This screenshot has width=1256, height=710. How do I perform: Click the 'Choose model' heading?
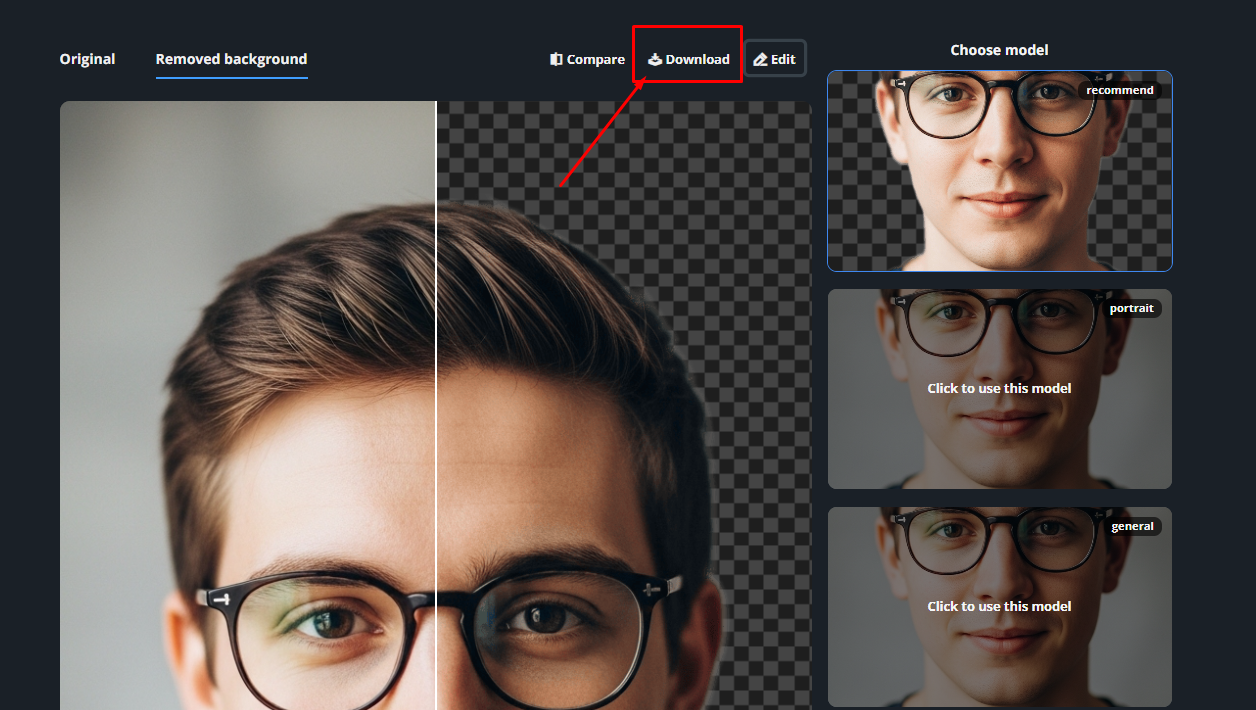coord(999,50)
